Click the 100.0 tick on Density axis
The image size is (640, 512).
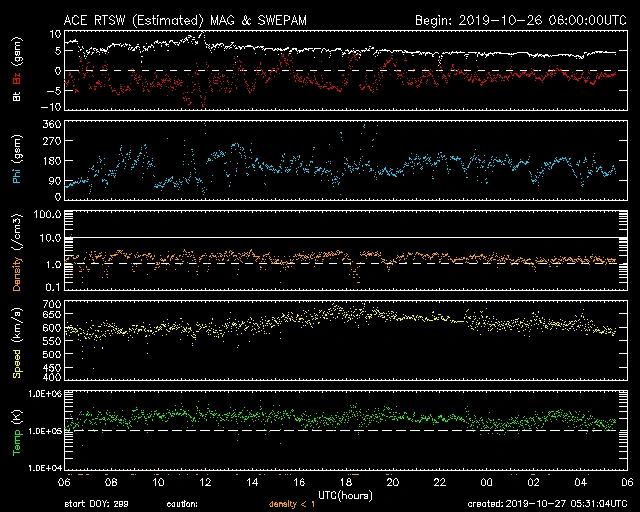point(48,215)
